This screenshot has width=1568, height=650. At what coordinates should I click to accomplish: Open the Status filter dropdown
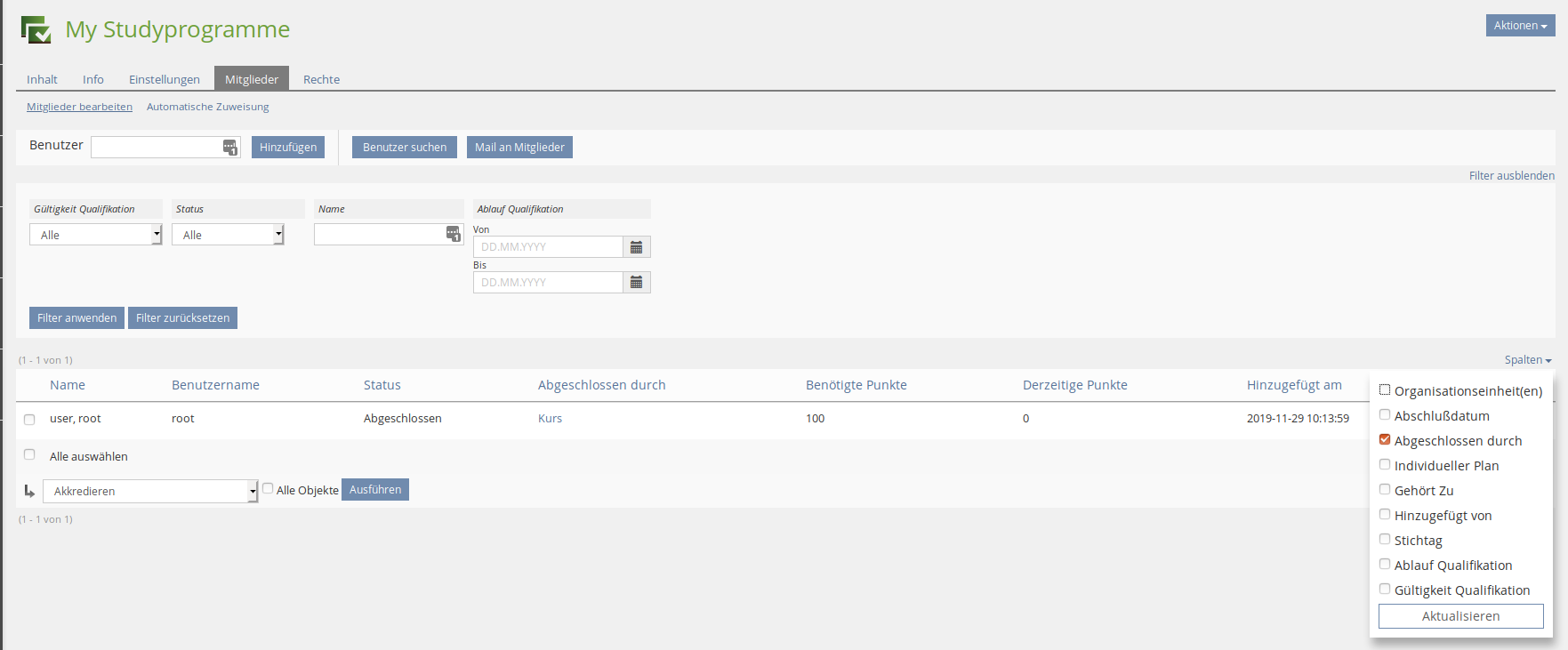[228, 235]
